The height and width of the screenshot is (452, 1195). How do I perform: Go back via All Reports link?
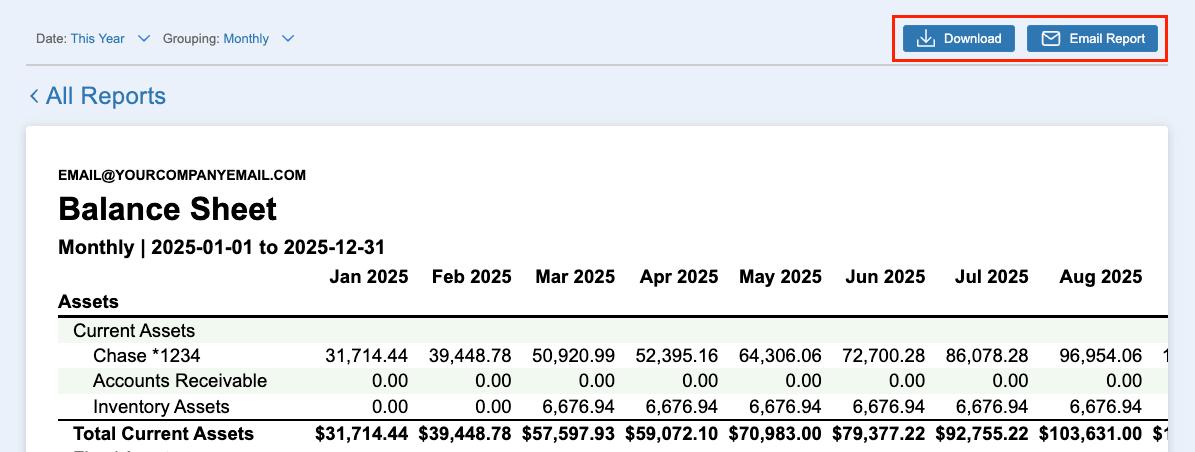click(105, 96)
